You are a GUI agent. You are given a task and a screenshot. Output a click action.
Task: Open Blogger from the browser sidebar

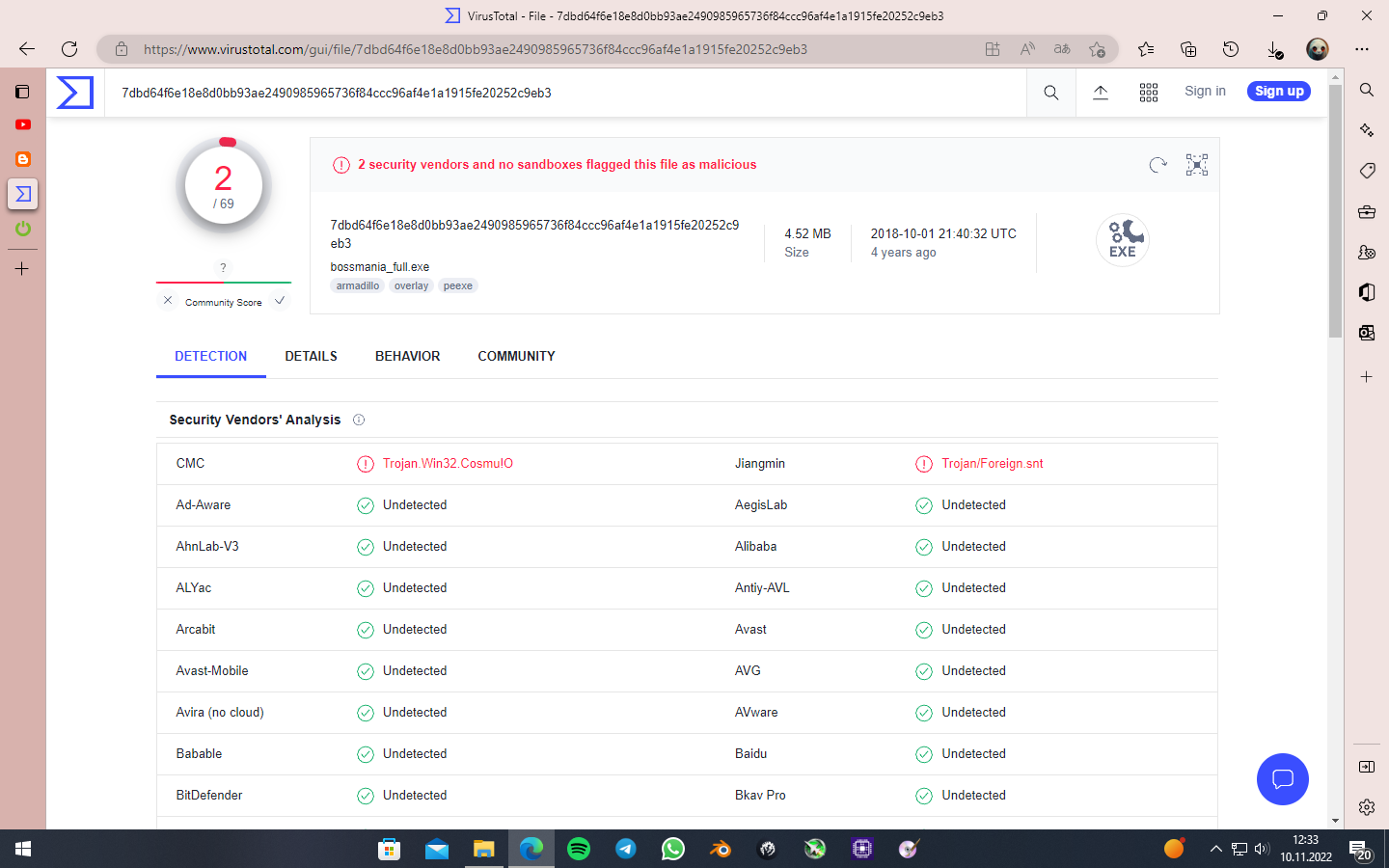(x=23, y=159)
